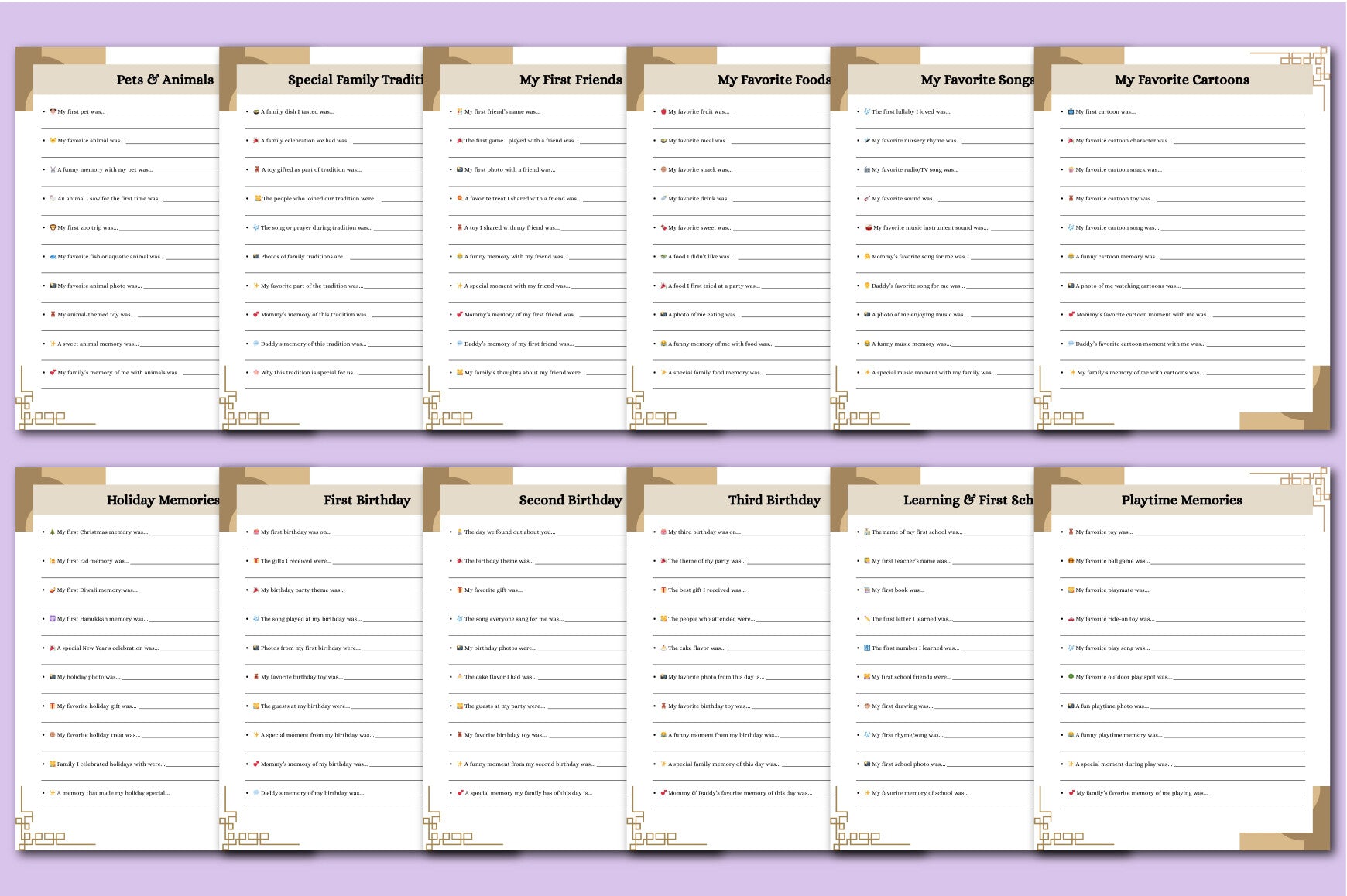Select the prompt 'My first drawing was...'

click(903, 706)
